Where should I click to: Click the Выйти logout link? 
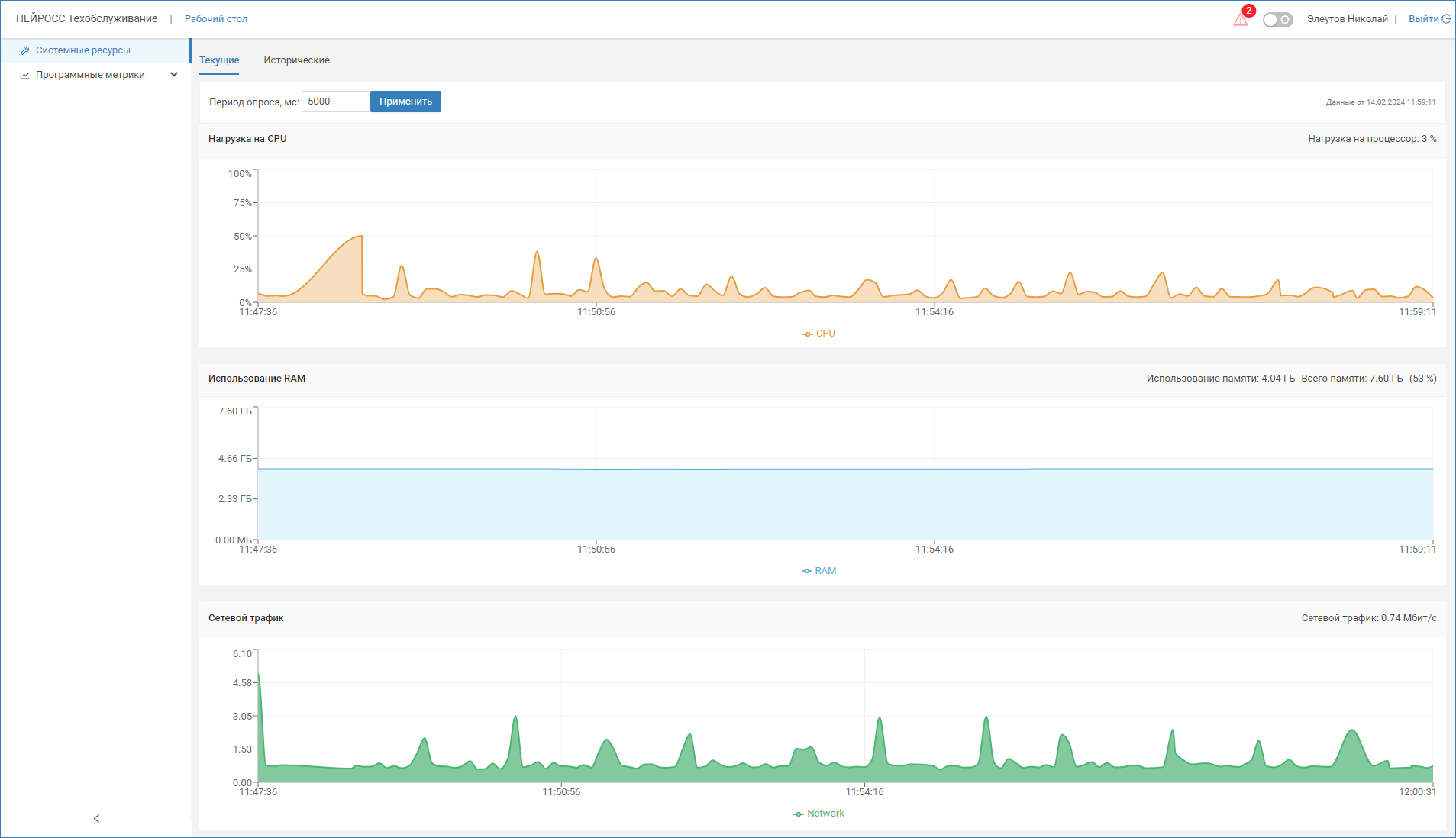1423,19
